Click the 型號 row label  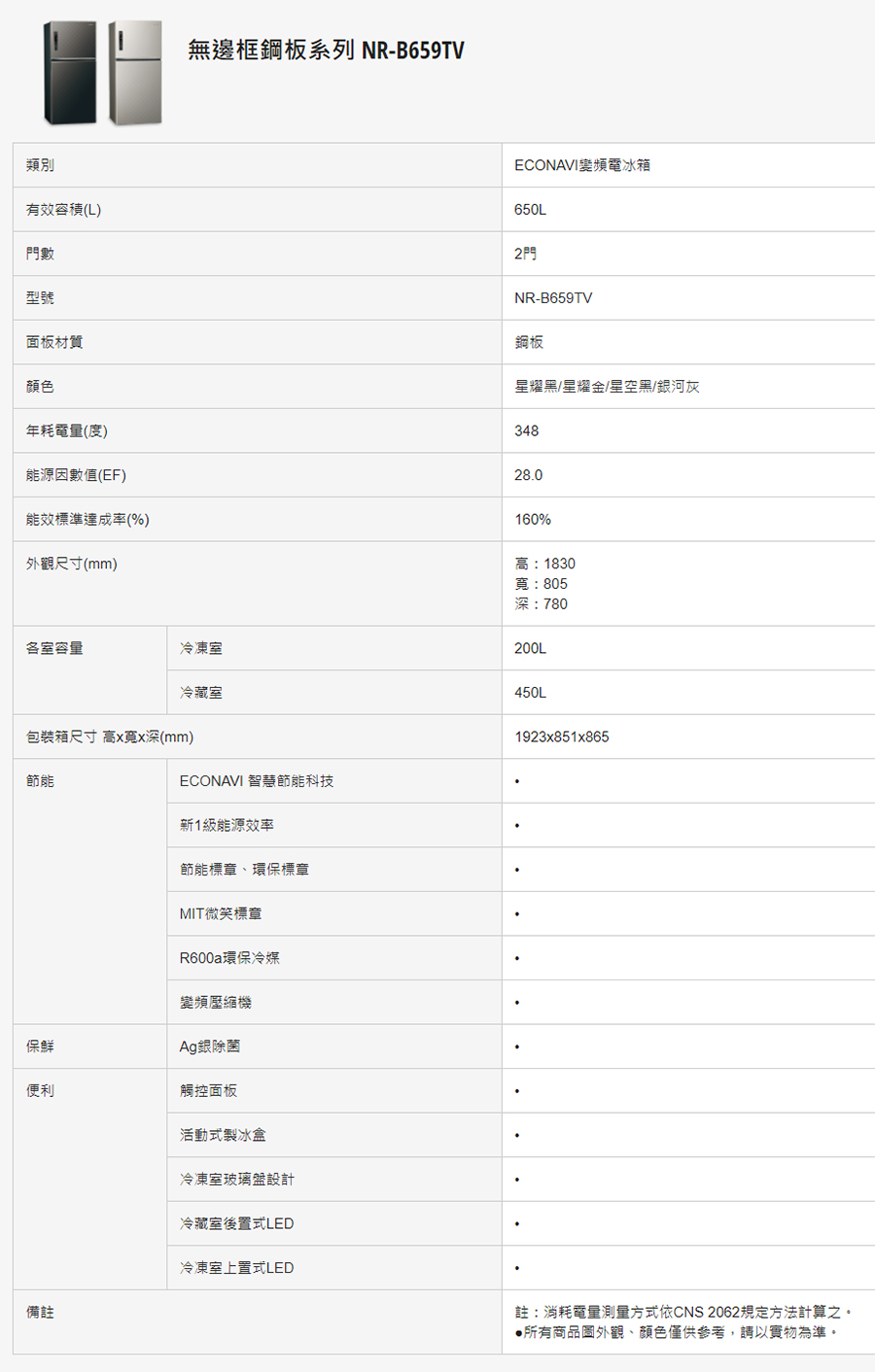(x=40, y=298)
